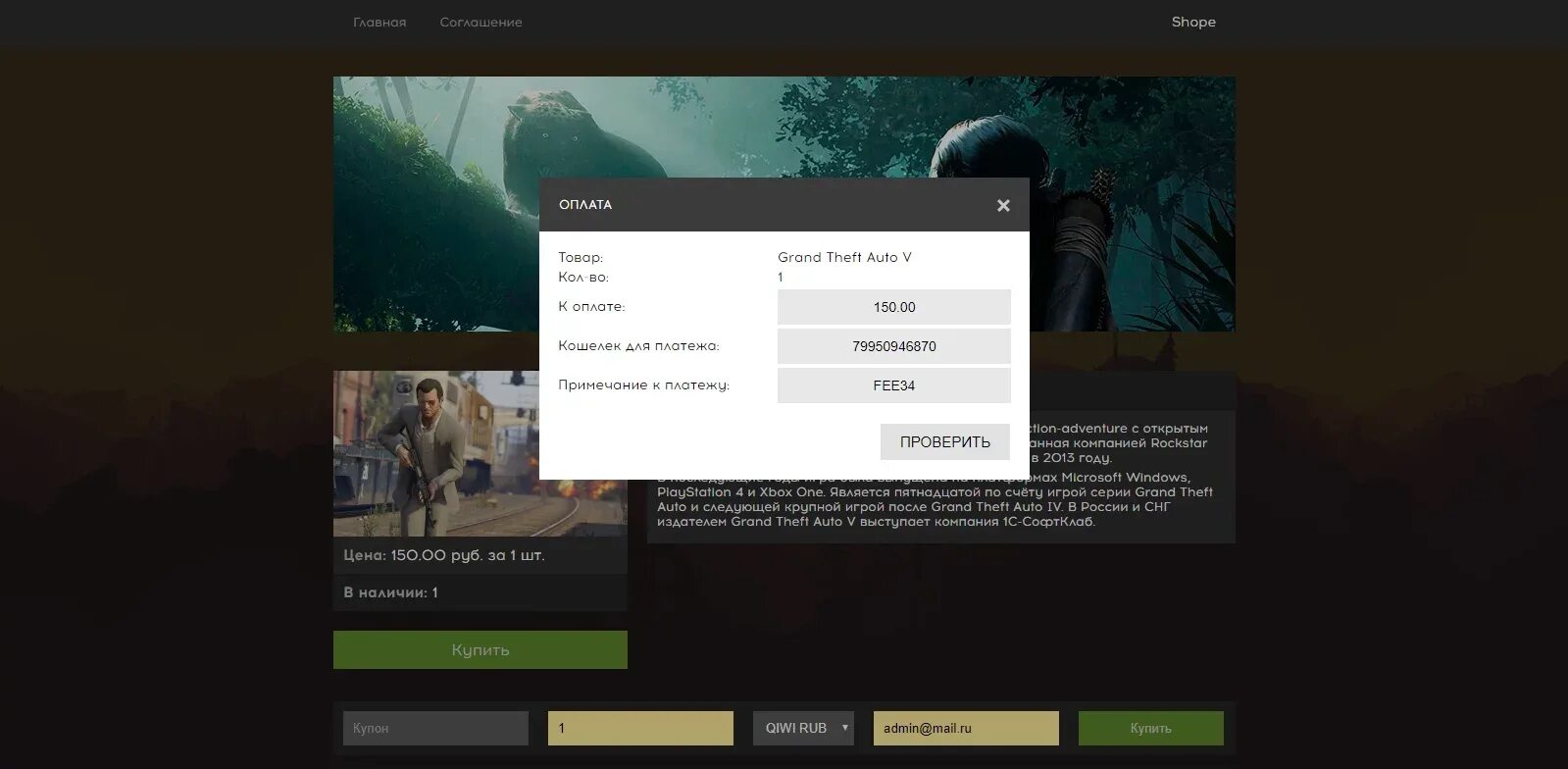Click the small Купить button in bottom bar
The image size is (1568, 769).
point(1151,728)
